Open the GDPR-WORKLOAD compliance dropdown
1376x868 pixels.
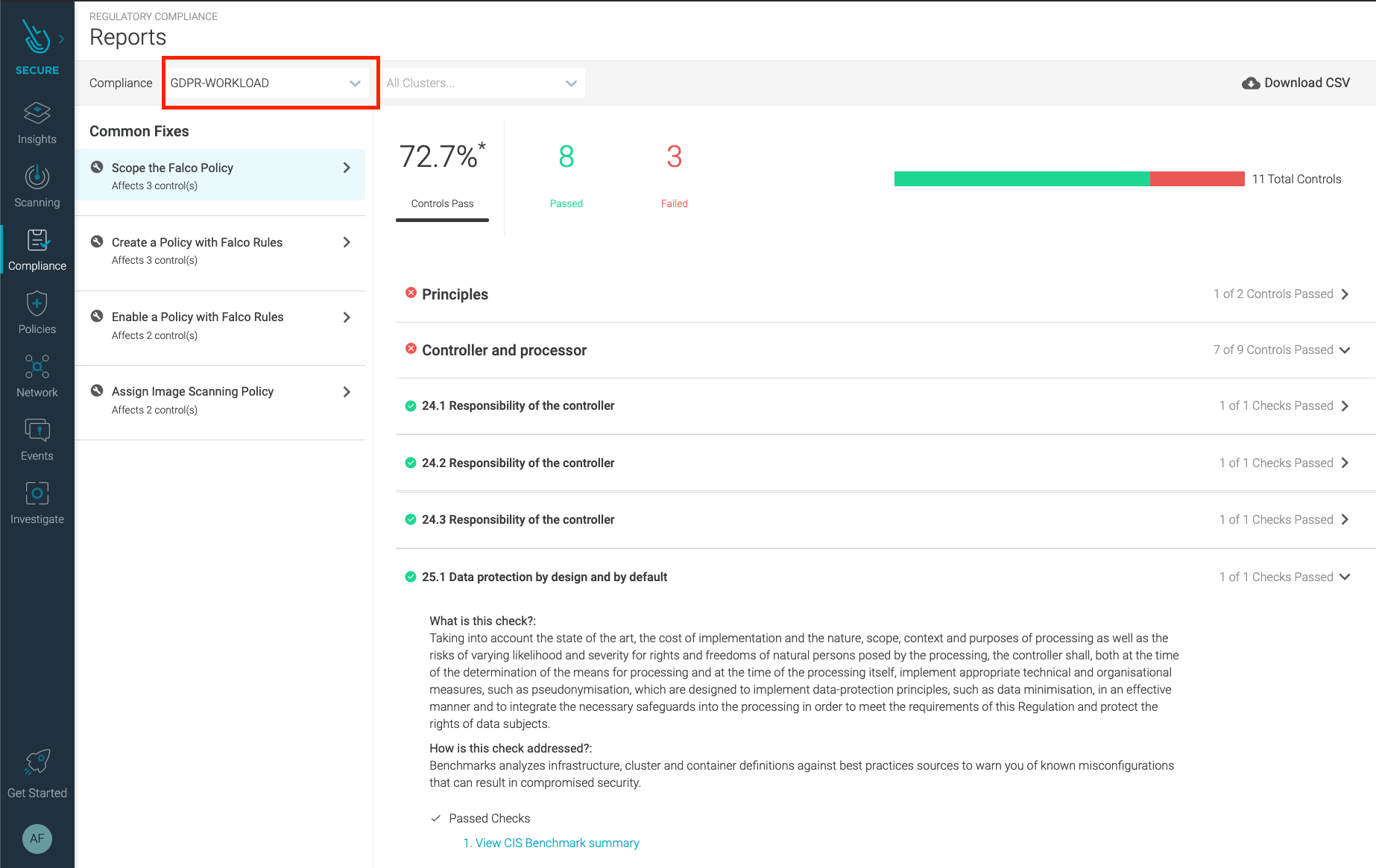[x=269, y=83]
